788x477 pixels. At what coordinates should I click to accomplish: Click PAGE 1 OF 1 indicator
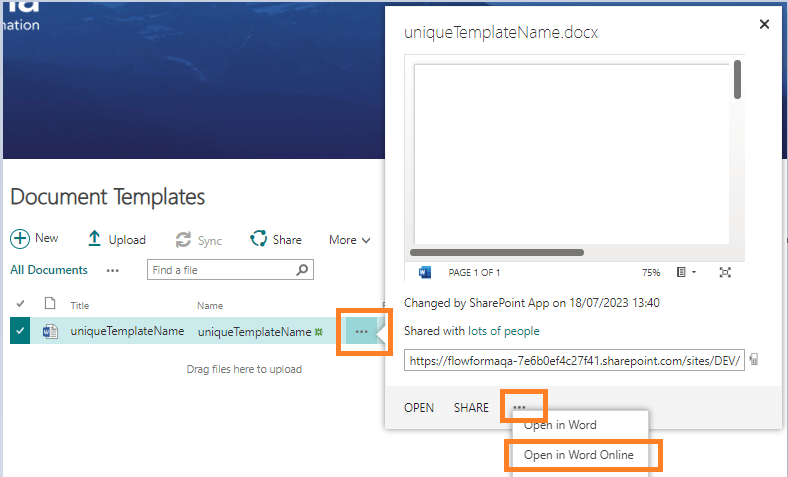coord(474,273)
